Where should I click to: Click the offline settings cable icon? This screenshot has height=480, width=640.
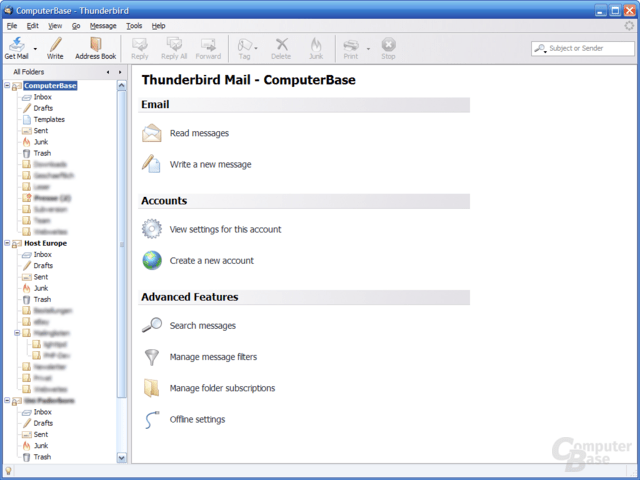[152, 420]
